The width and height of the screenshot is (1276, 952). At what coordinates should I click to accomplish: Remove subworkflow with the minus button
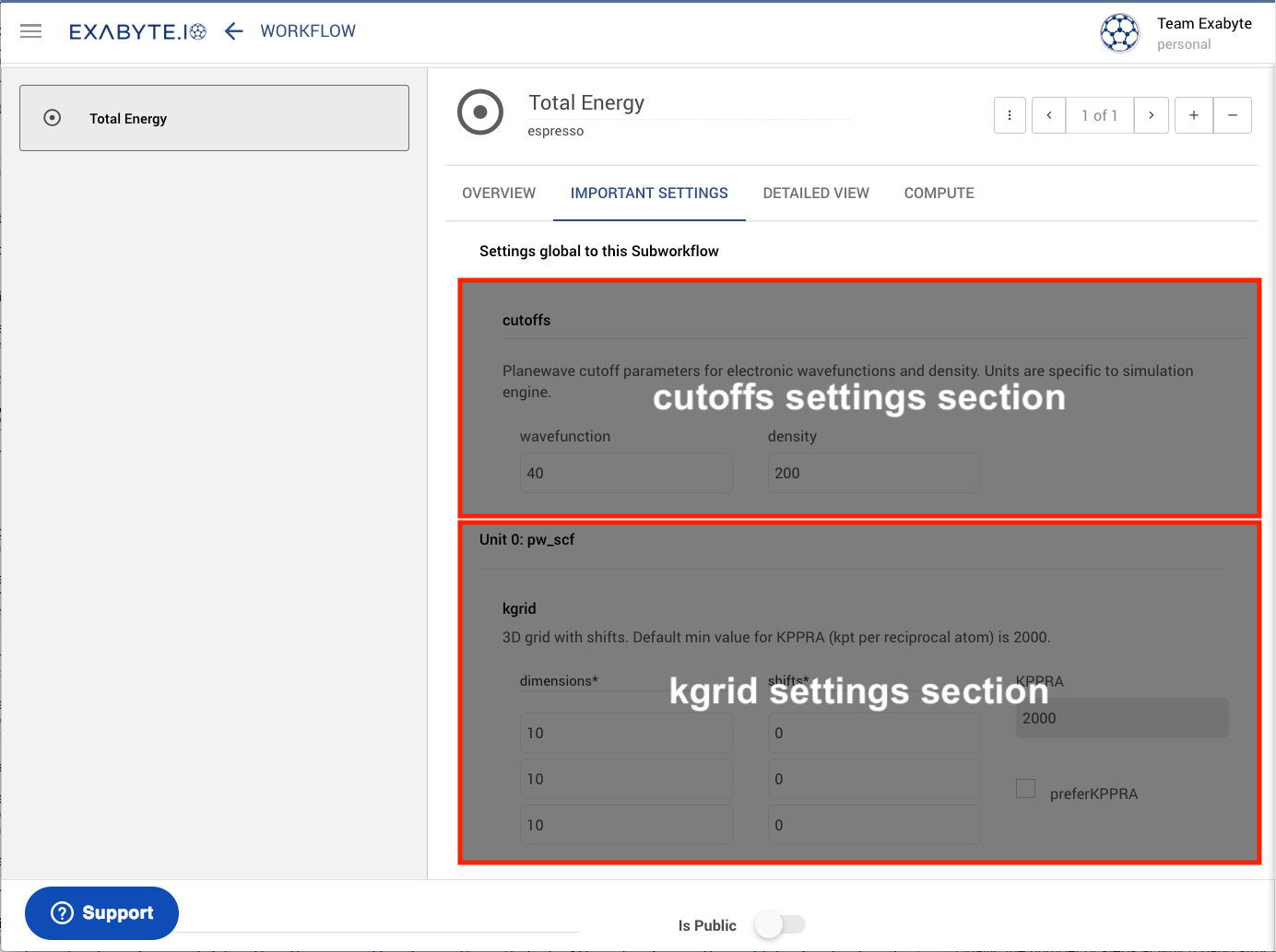pos(1233,115)
